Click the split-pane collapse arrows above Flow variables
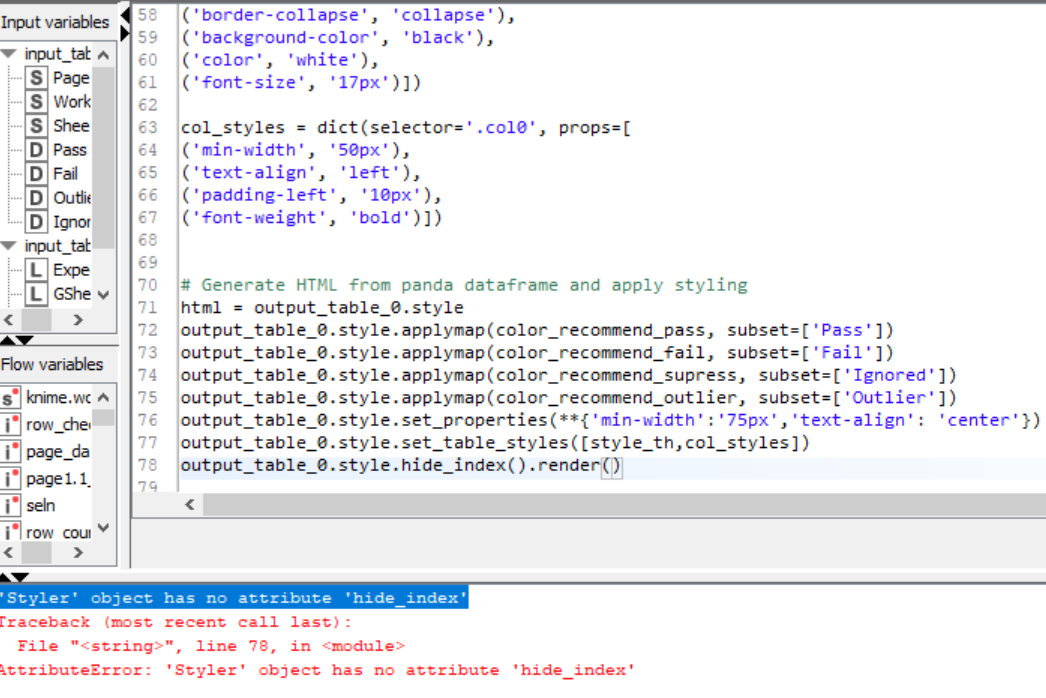Image resolution: width=1046 pixels, height=698 pixels. 19,341
